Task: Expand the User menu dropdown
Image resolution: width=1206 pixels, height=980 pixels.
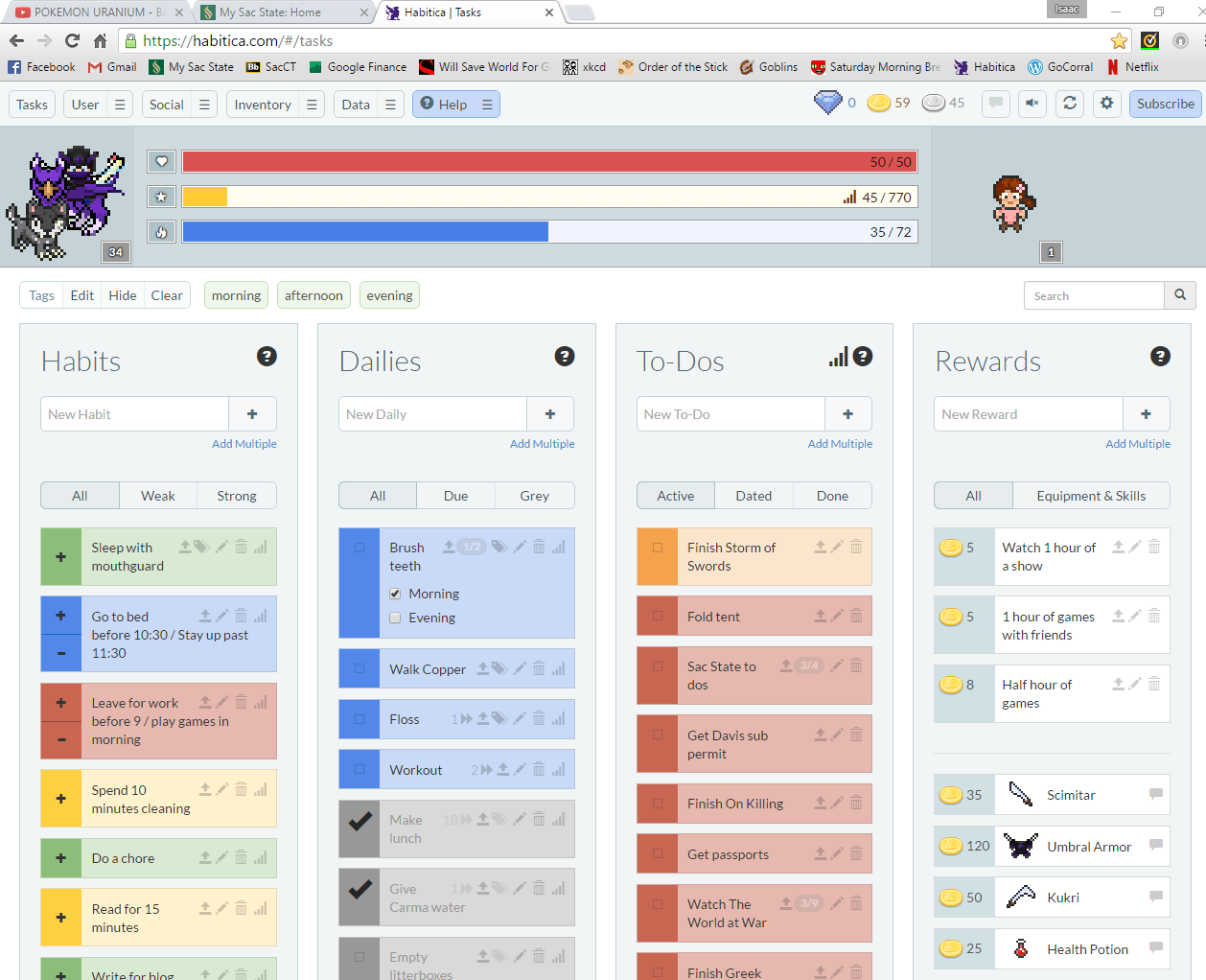Action: pyautogui.click(x=120, y=105)
